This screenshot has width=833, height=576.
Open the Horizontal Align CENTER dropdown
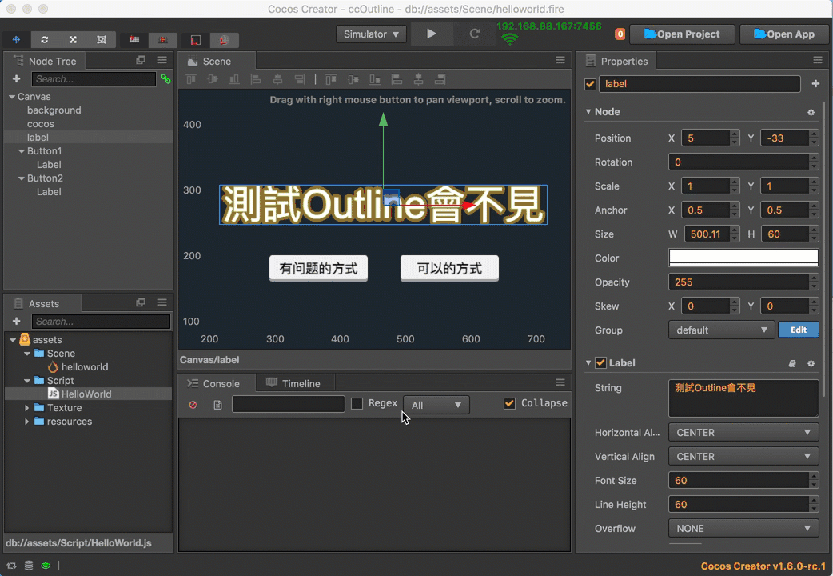click(743, 433)
